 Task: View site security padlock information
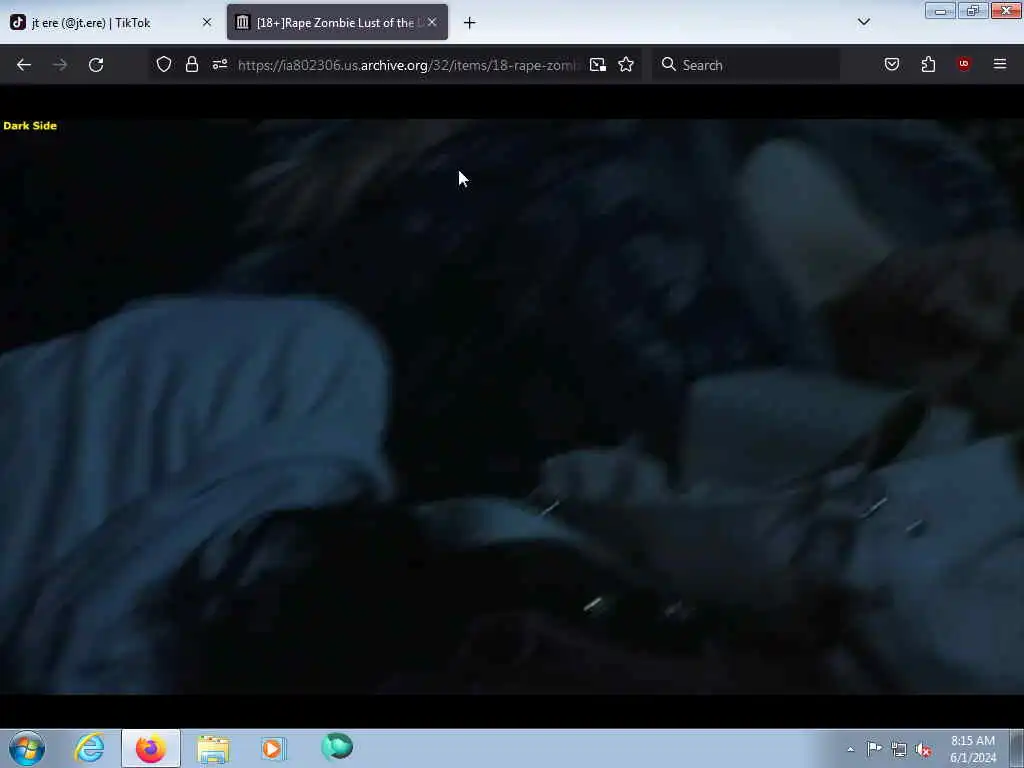191,64
